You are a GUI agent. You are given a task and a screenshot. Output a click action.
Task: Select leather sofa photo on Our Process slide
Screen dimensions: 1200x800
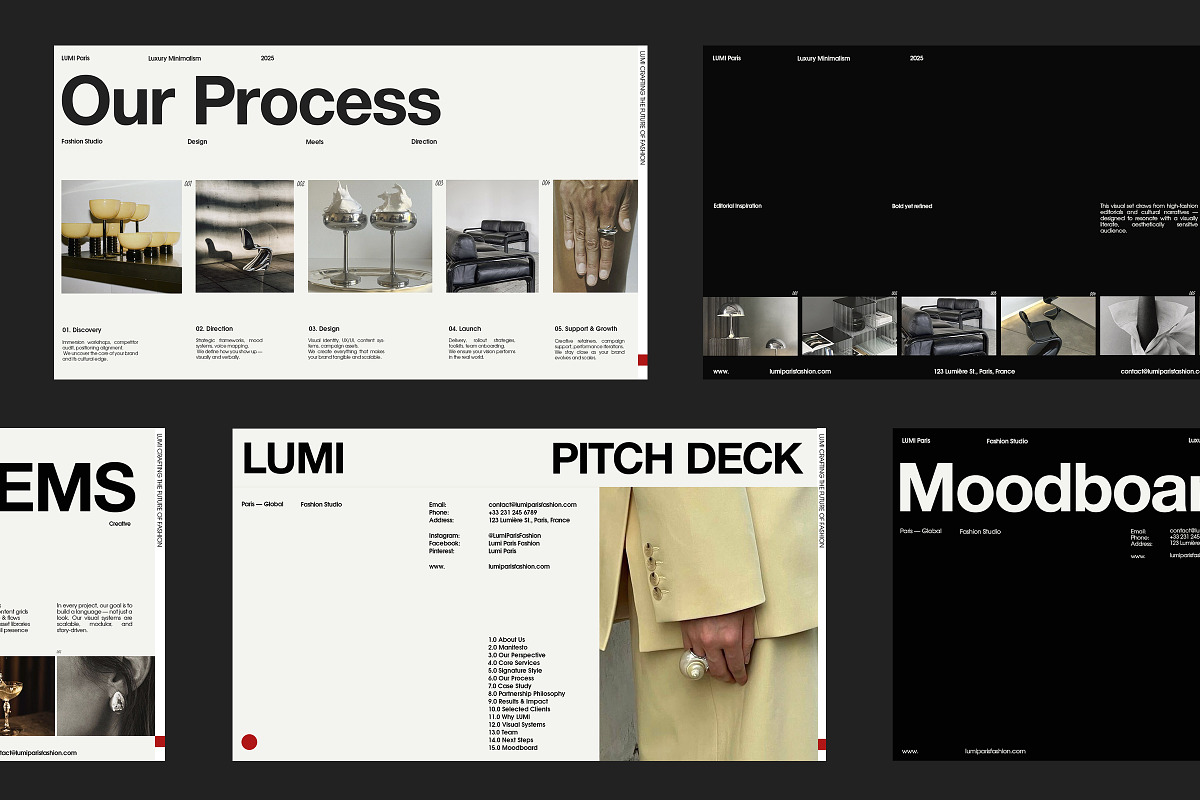(x=492, y=236)
